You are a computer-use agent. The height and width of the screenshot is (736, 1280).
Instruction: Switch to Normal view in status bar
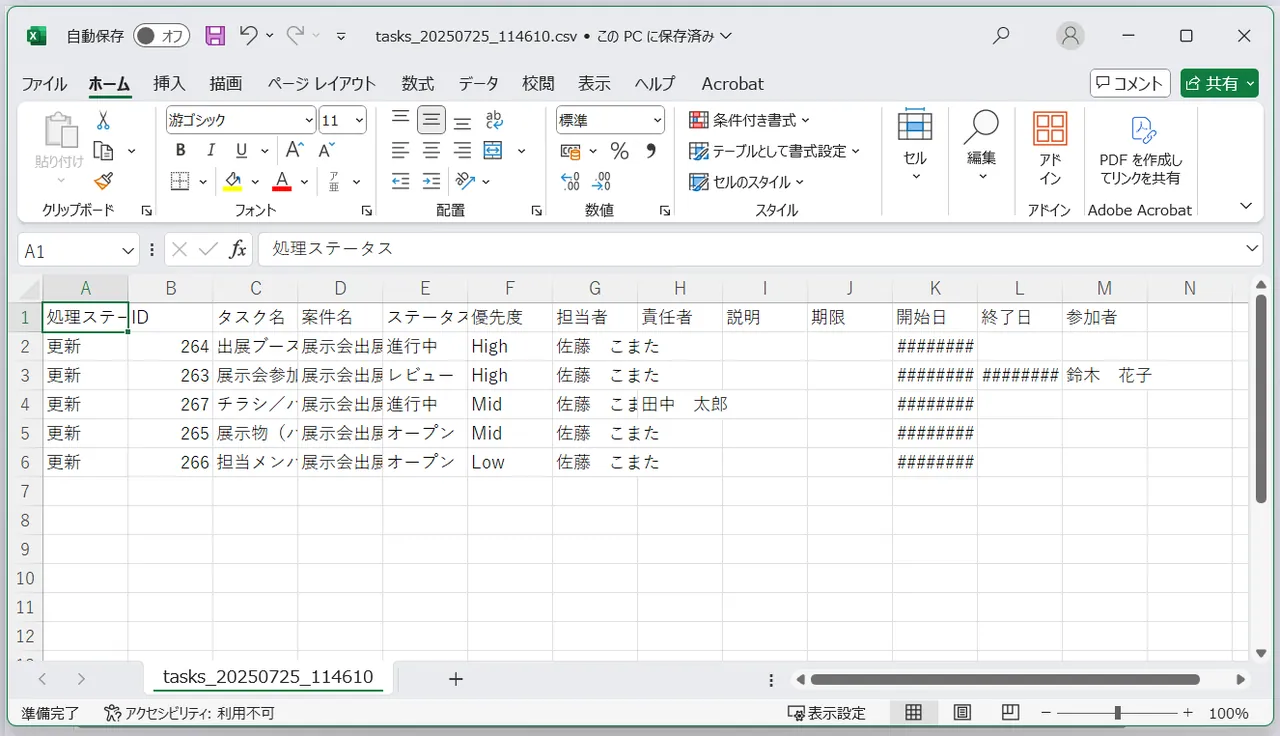tap(913, 713)
